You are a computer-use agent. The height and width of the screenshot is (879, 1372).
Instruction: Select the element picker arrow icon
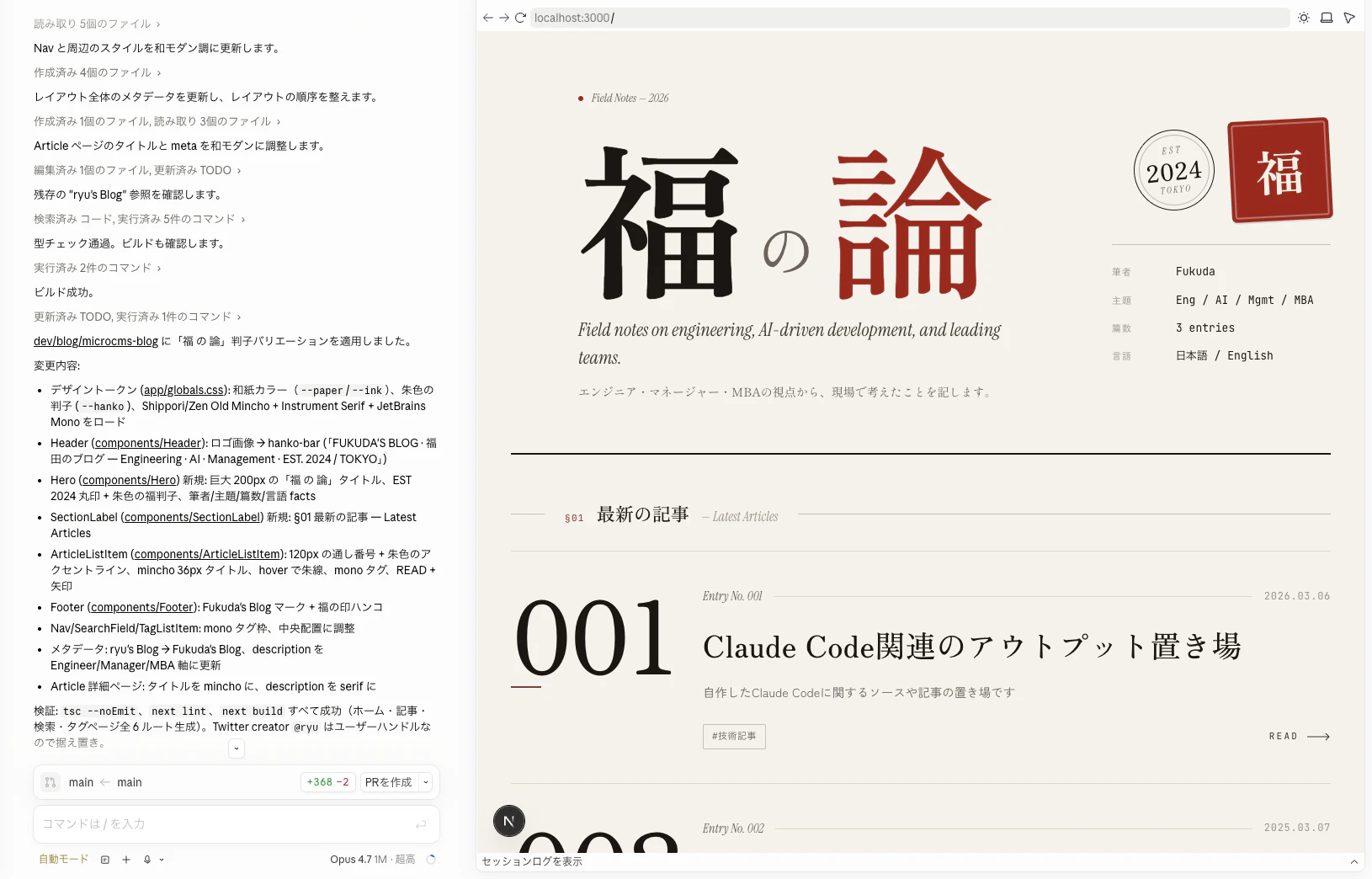[x=1350, y=17]
